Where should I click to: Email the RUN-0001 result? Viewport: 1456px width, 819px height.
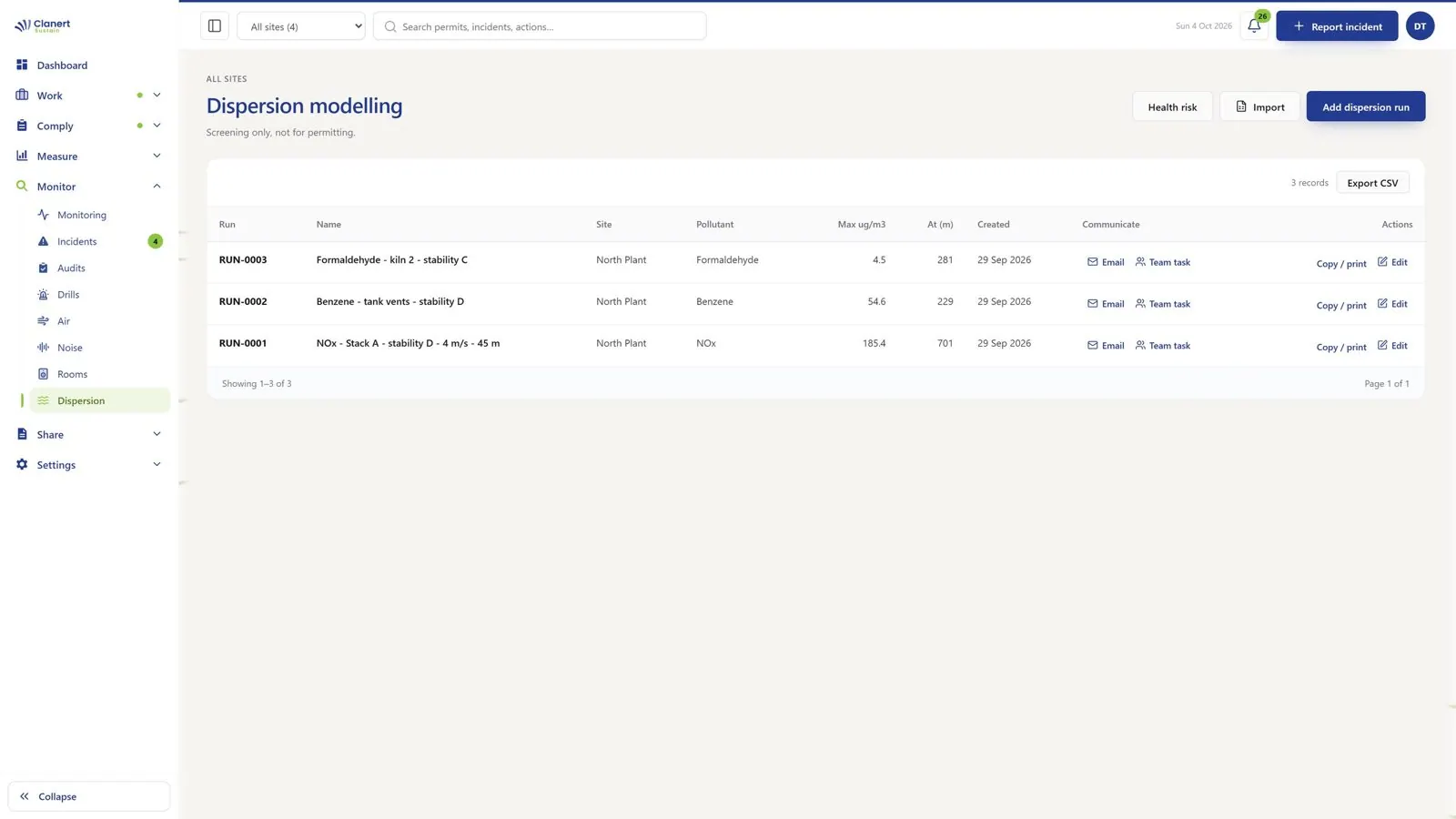coord(1106,346)
